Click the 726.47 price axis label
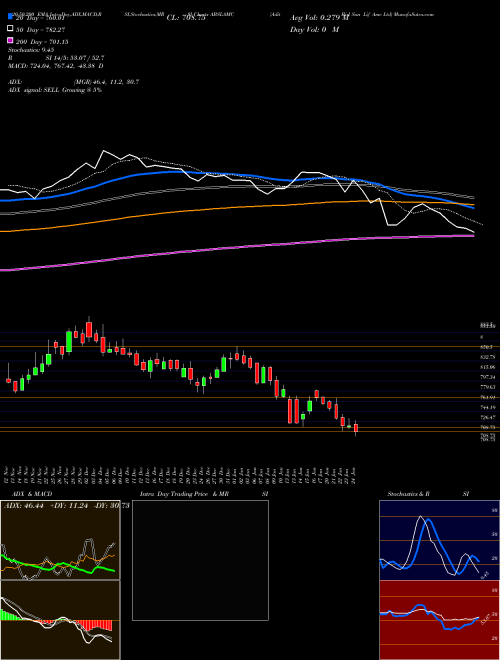500x660 pixels. [487, 418]
